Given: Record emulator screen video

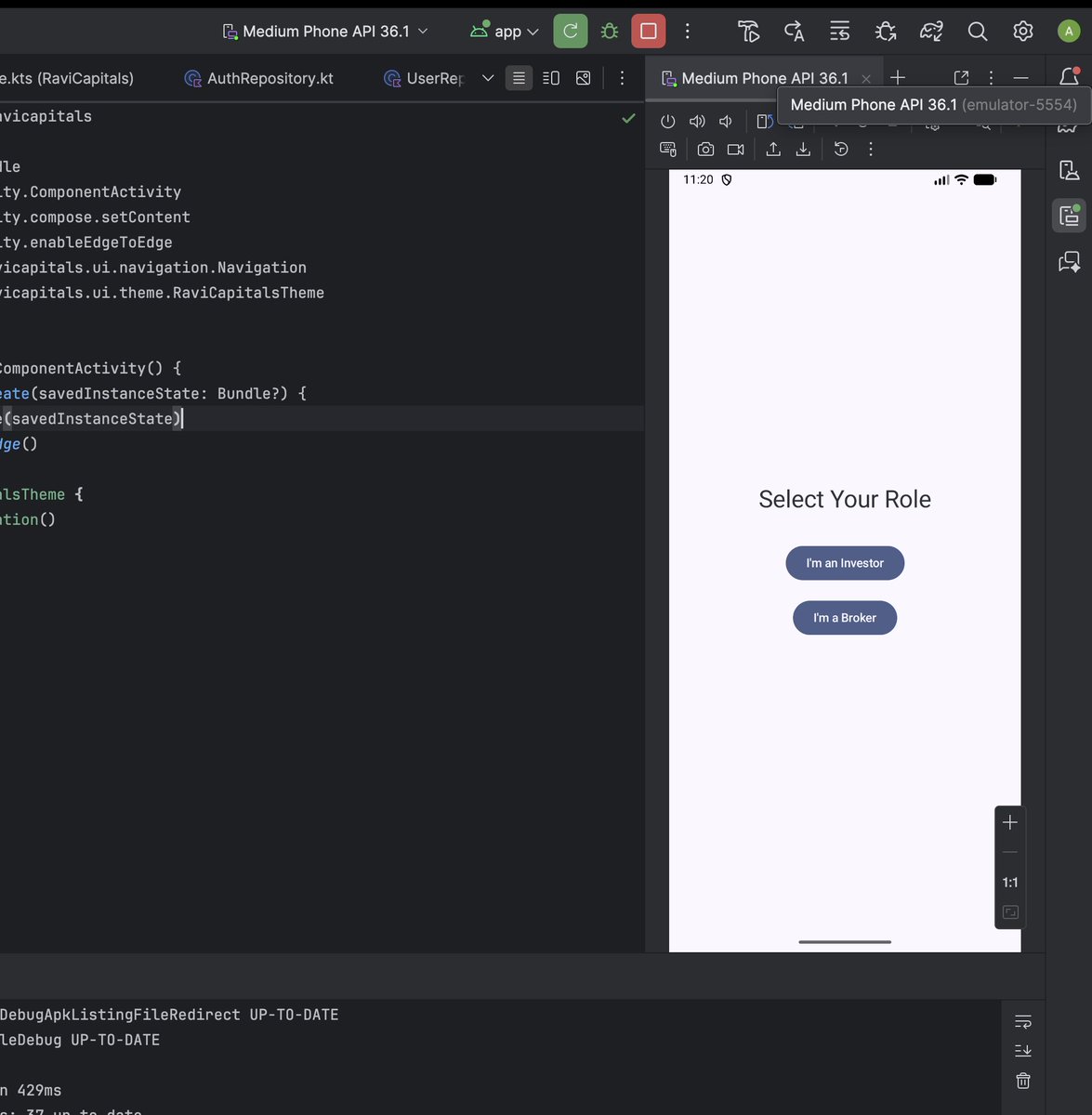Looking at the screenshot, I should click(735, 149).
